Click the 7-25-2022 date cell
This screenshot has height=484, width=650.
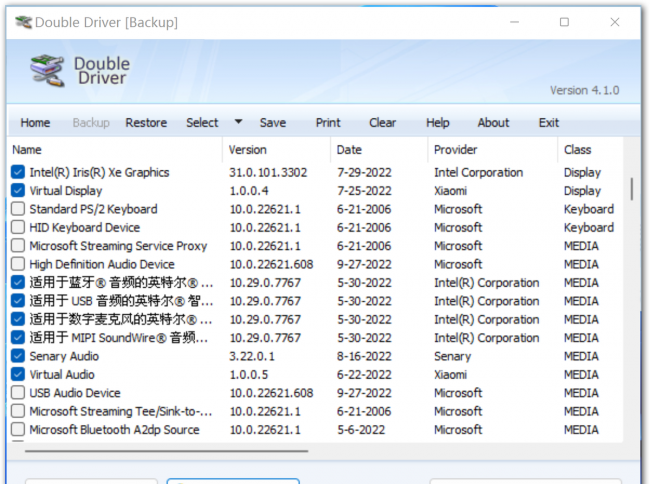[x=364, y=191]
